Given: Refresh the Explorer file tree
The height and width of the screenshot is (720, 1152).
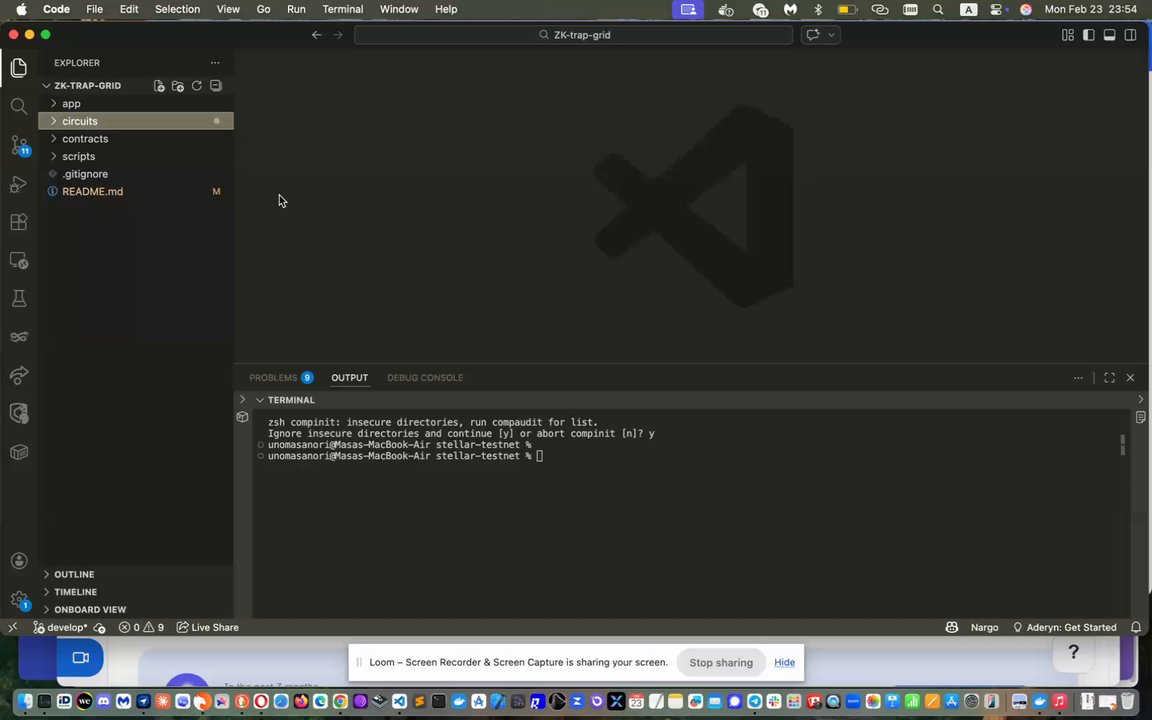Looking at the screenshot, I should coord(197,86).
